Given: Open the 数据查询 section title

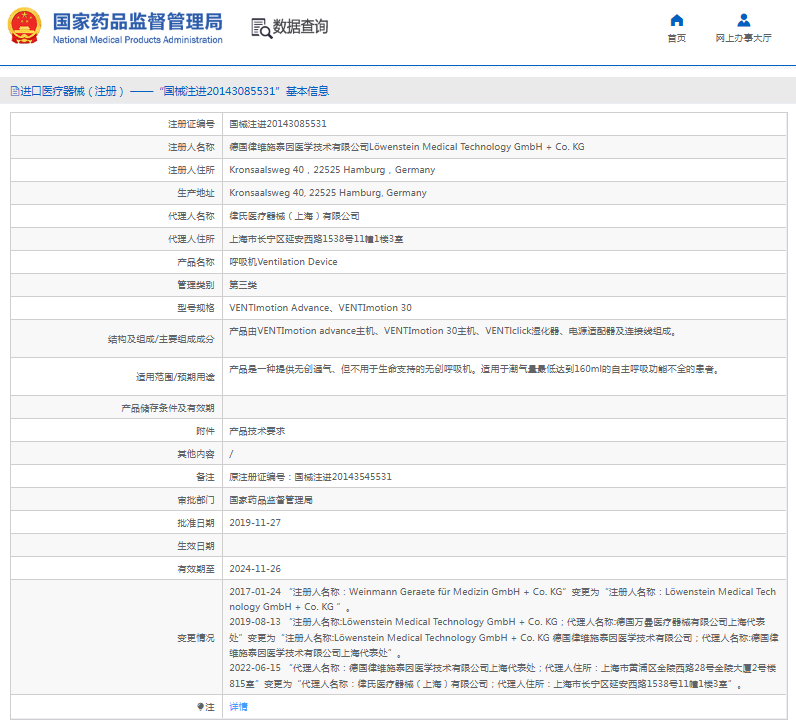Looking at the screenshot, I should 300,27.
